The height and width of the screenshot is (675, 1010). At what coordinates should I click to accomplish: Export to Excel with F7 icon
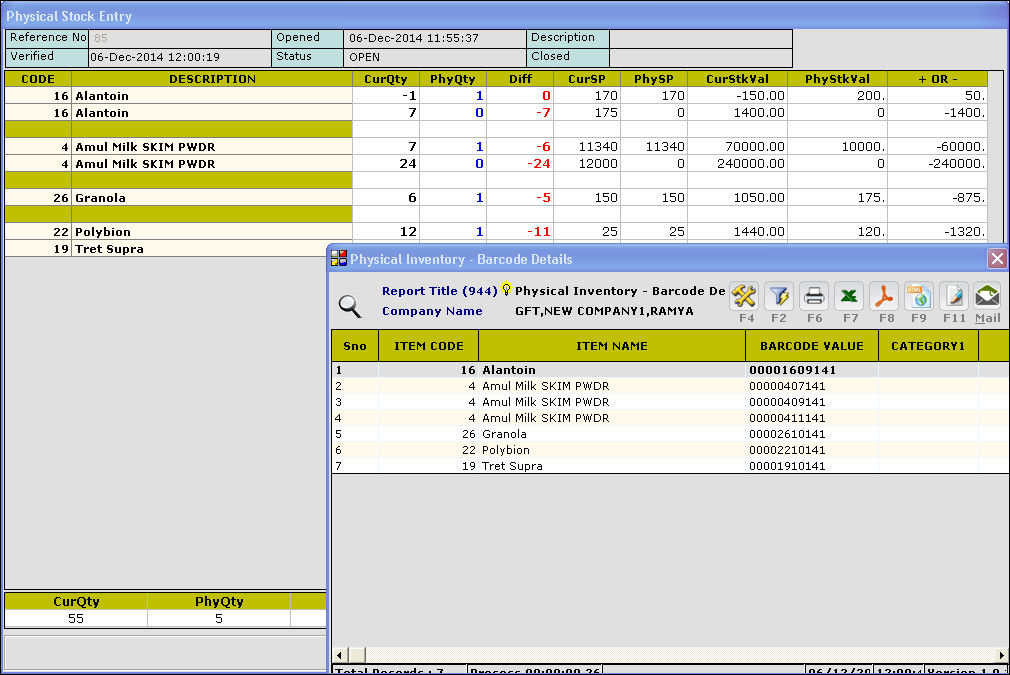(x=849, y=296)
